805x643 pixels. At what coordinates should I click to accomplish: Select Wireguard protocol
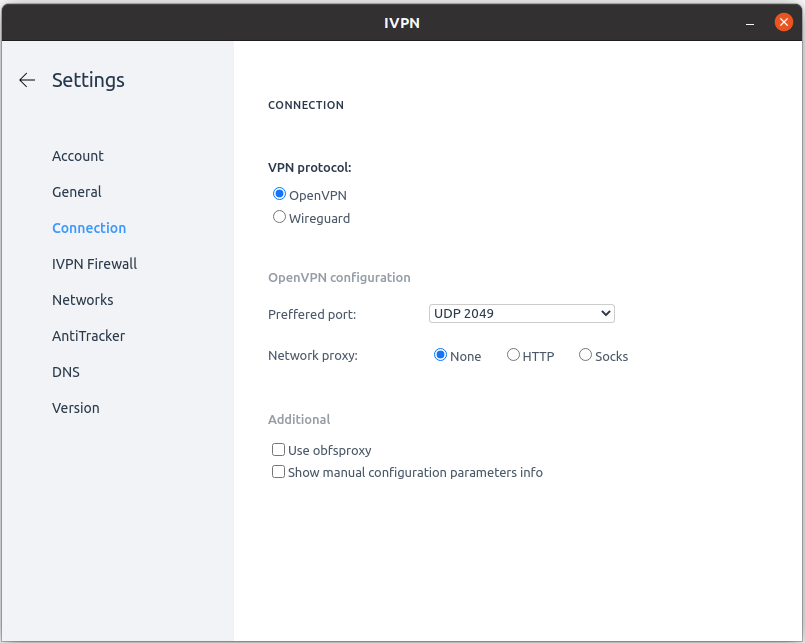pos(279,217)
